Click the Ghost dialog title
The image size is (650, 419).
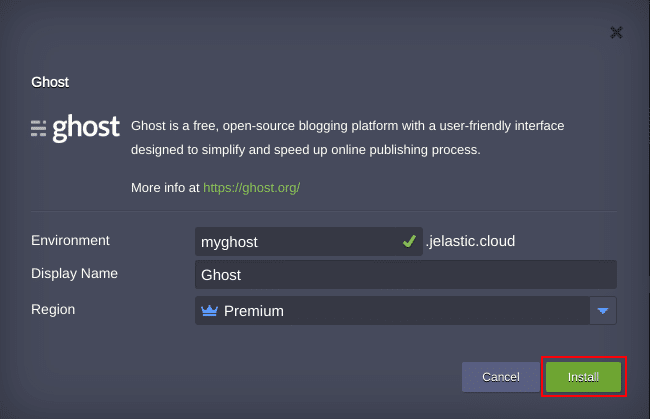pos(50,82)
